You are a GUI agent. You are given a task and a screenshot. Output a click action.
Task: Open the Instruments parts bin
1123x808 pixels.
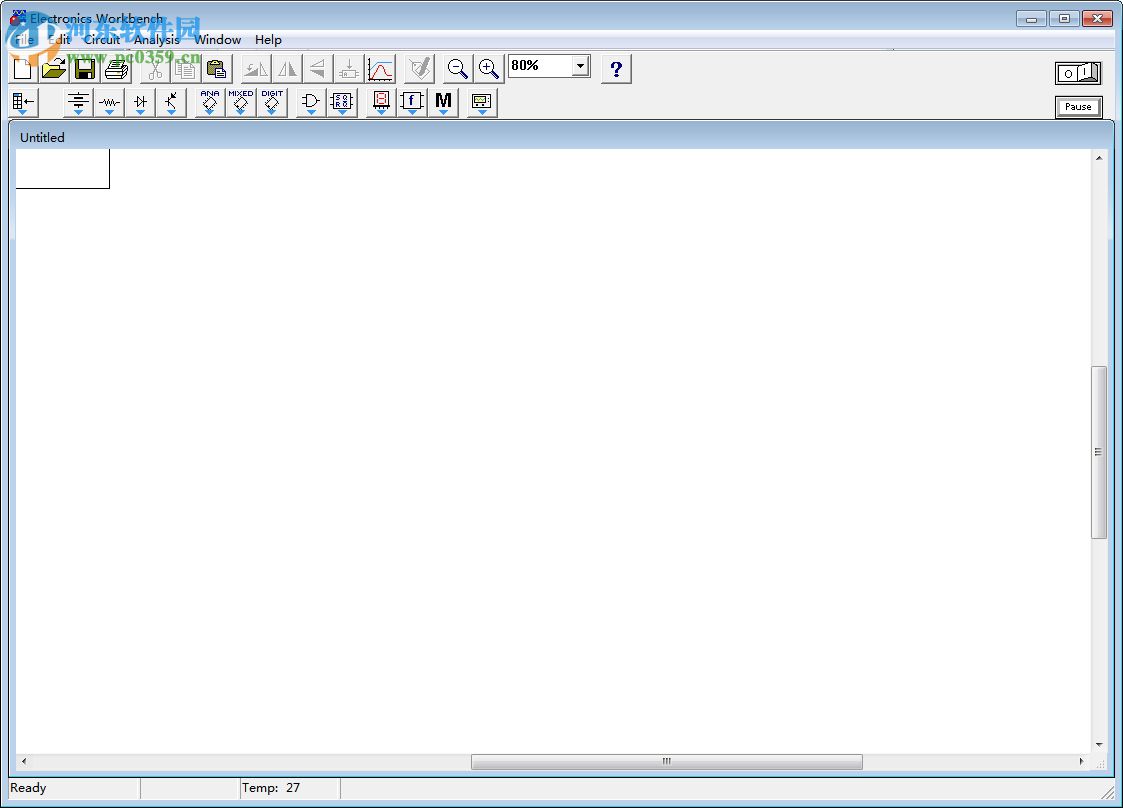click(482, 102)
